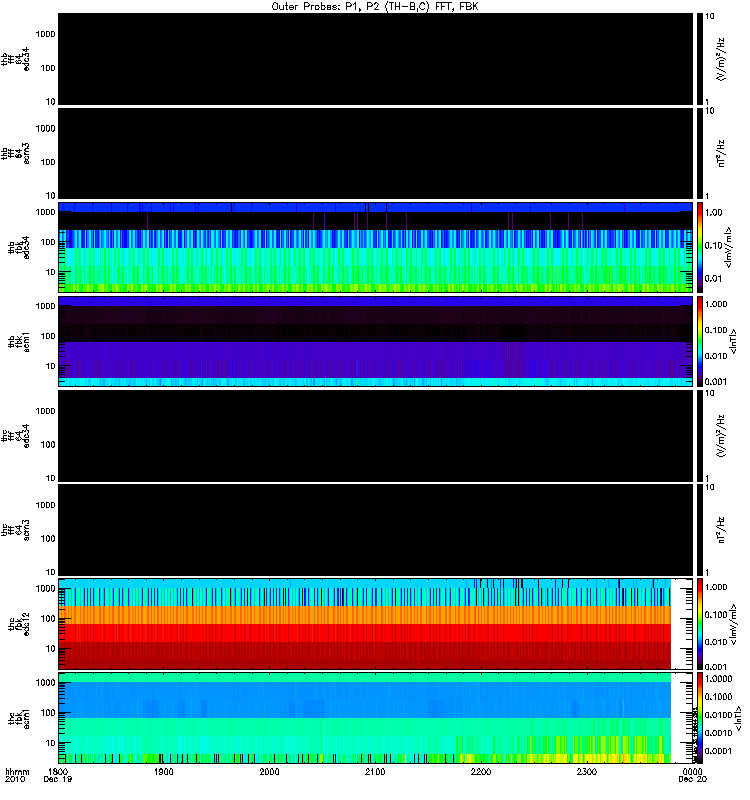Click the thc fbk edc12 spectrogram panel
The height and width of the screenshot is (800, 750).
pyautogui.click(x=376, y=624)
